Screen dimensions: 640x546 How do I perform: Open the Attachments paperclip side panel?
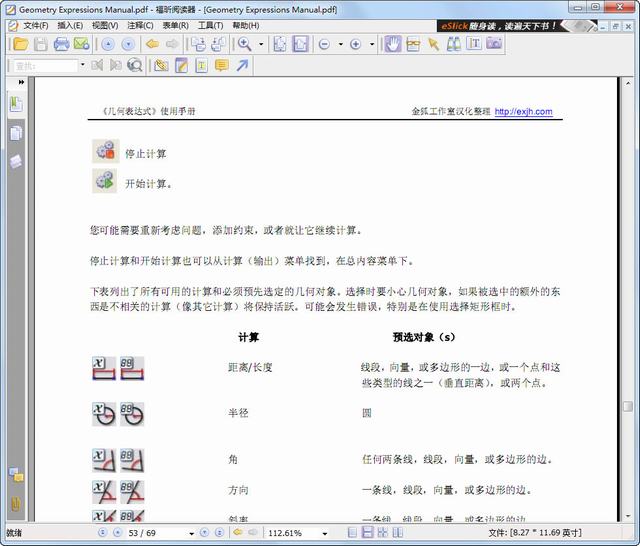point(16,504)
